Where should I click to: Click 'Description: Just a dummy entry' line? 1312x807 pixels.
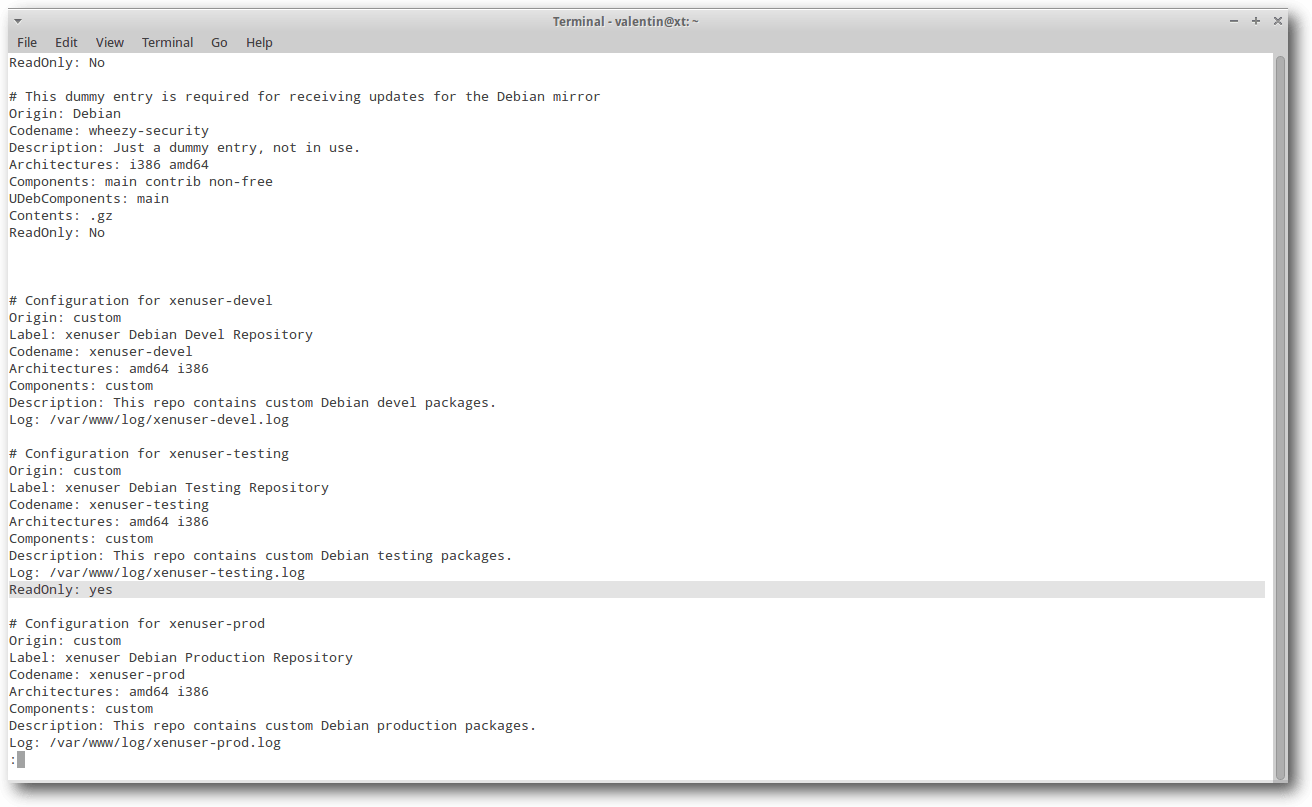point(185,147)
